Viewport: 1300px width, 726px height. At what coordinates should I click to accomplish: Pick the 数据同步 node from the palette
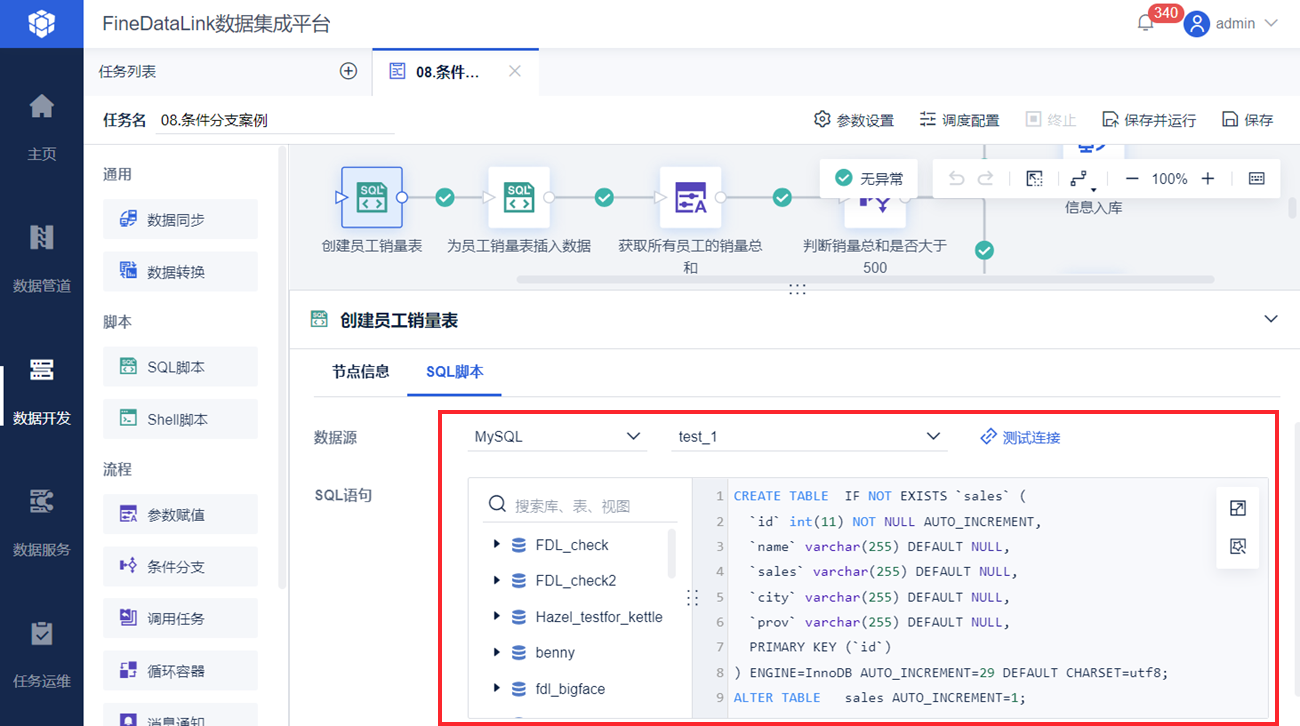coord(180,219)
